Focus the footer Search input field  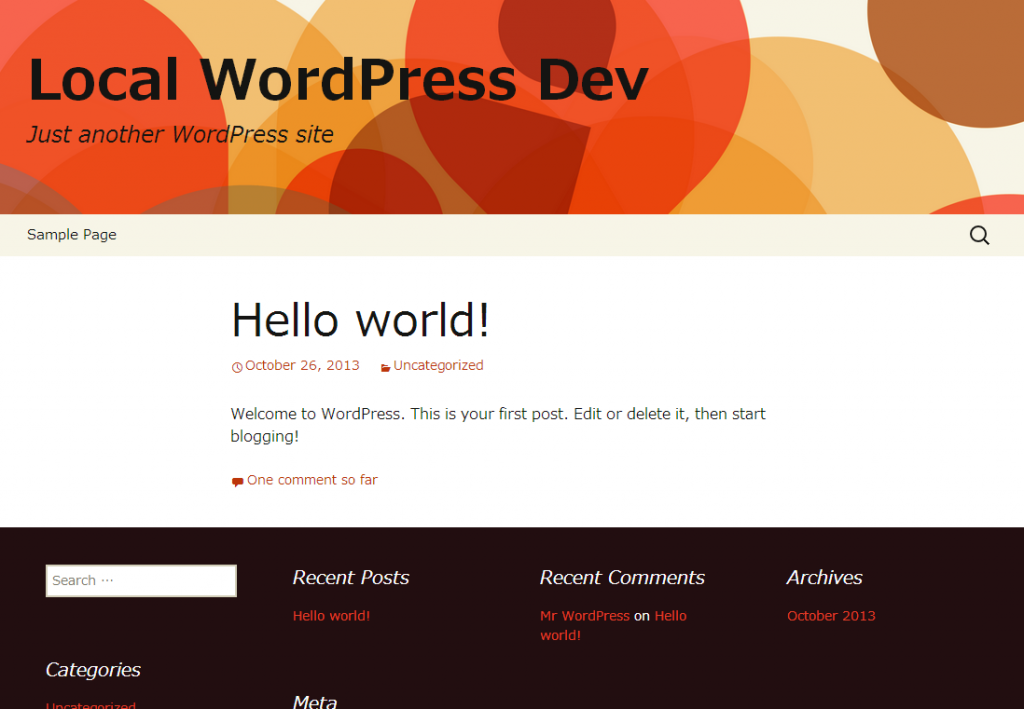(141, 581)
